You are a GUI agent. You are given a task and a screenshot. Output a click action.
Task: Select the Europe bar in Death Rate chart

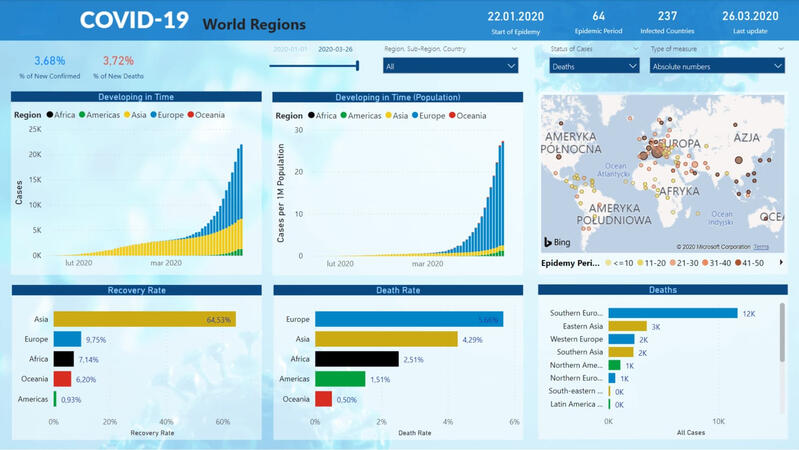point(408,319)
